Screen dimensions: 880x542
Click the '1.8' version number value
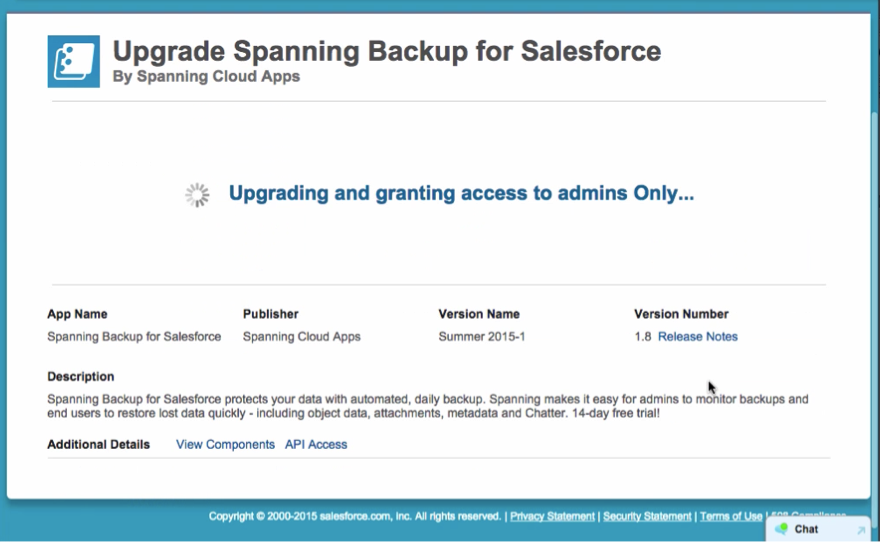[643, 337]
